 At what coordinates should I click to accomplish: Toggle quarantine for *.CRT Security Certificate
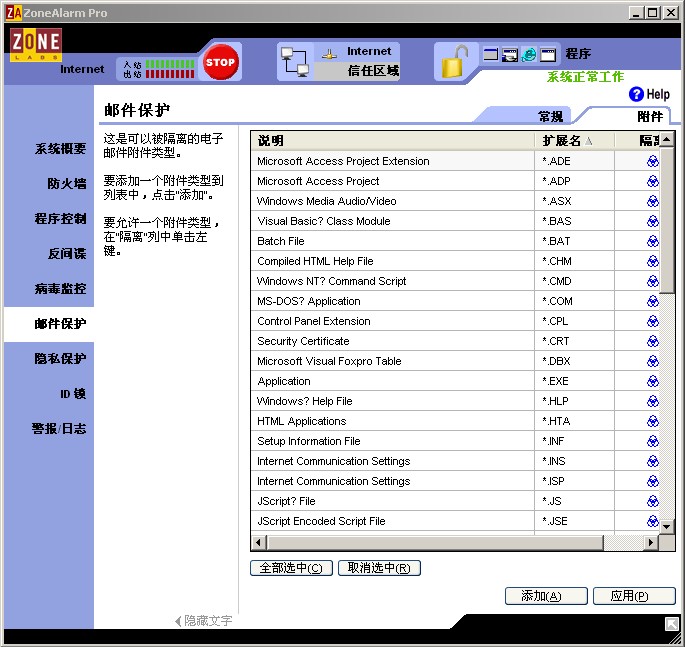(653, 341)
